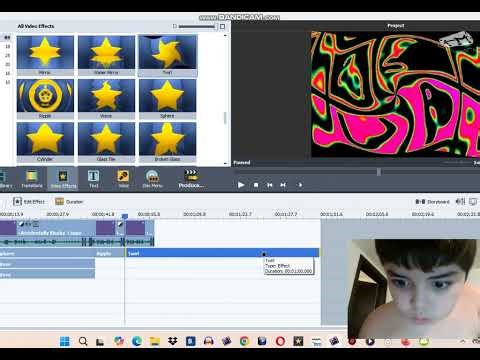Select the Ripple effect block on timeline
The width and height of the screenshot is (480, 360).
tap(110, 253)
